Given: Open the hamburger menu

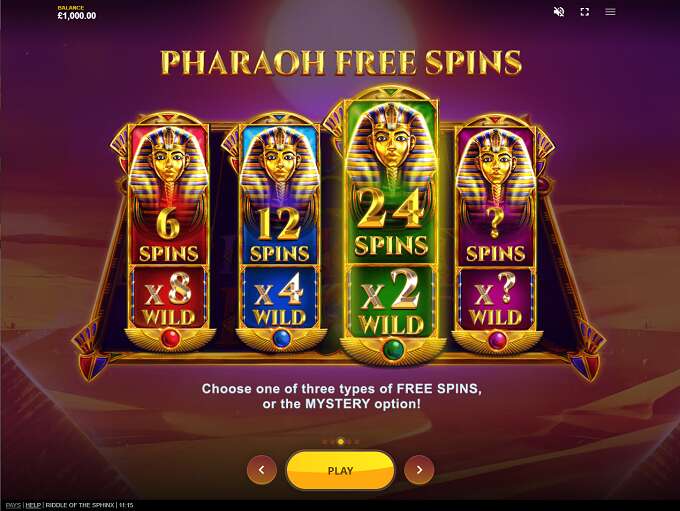Looking at the screenshot, I should coord(610,12).
